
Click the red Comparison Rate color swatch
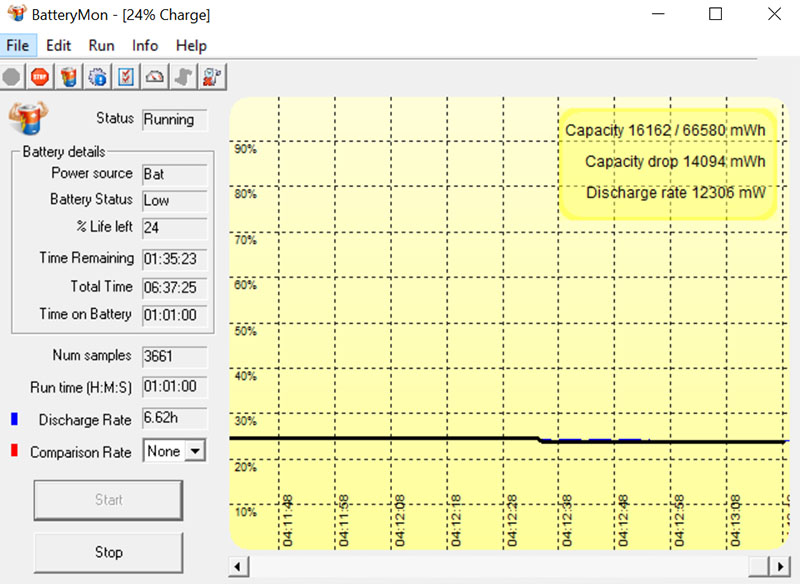14,450
